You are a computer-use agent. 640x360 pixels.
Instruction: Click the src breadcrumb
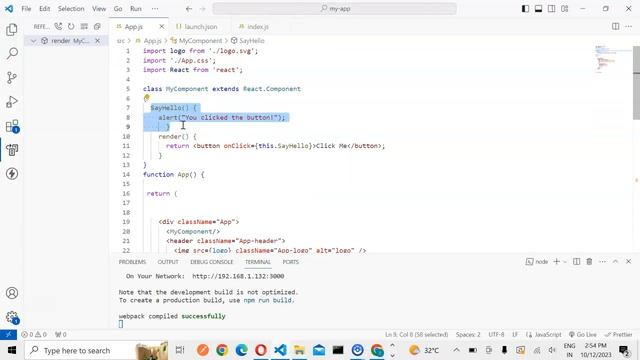121,41
